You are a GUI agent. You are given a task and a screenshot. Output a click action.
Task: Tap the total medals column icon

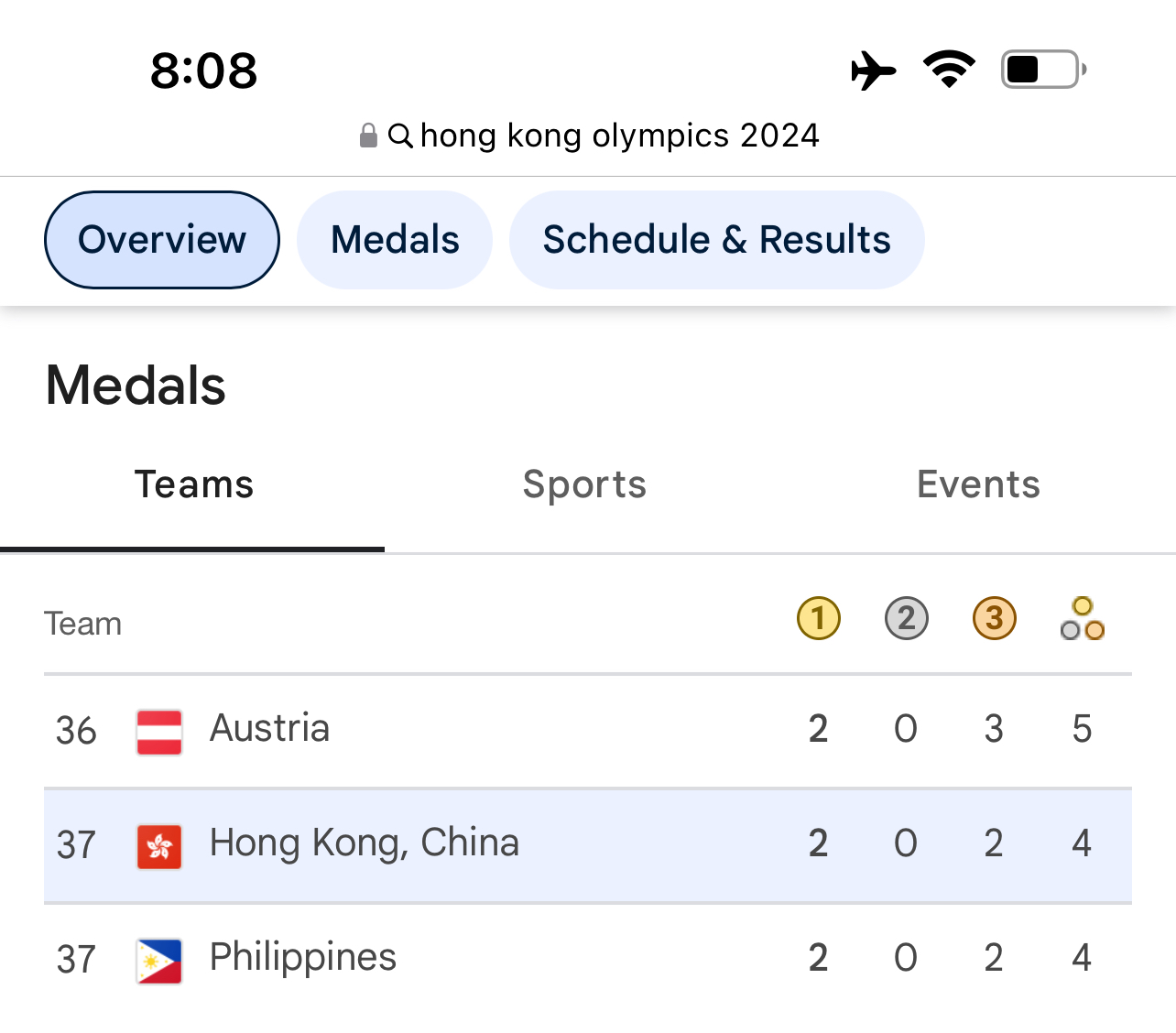coord(1082,619)
